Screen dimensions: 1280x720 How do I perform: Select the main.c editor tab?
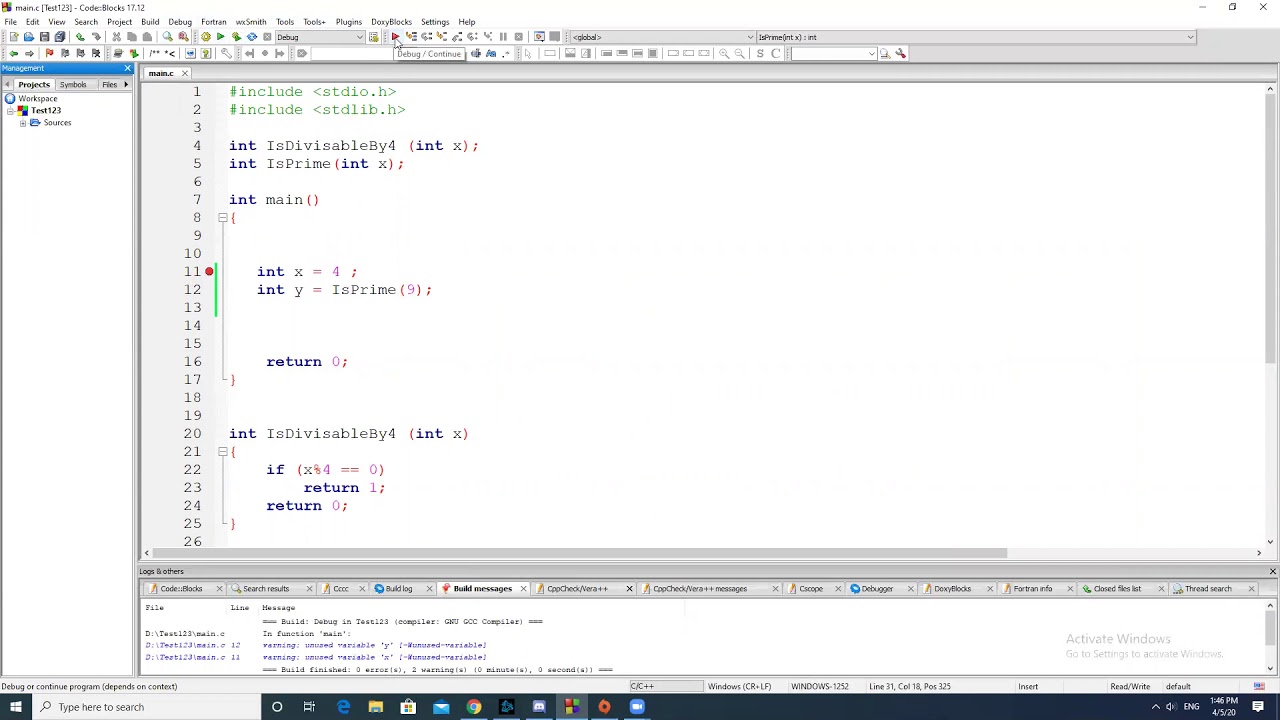161,73
